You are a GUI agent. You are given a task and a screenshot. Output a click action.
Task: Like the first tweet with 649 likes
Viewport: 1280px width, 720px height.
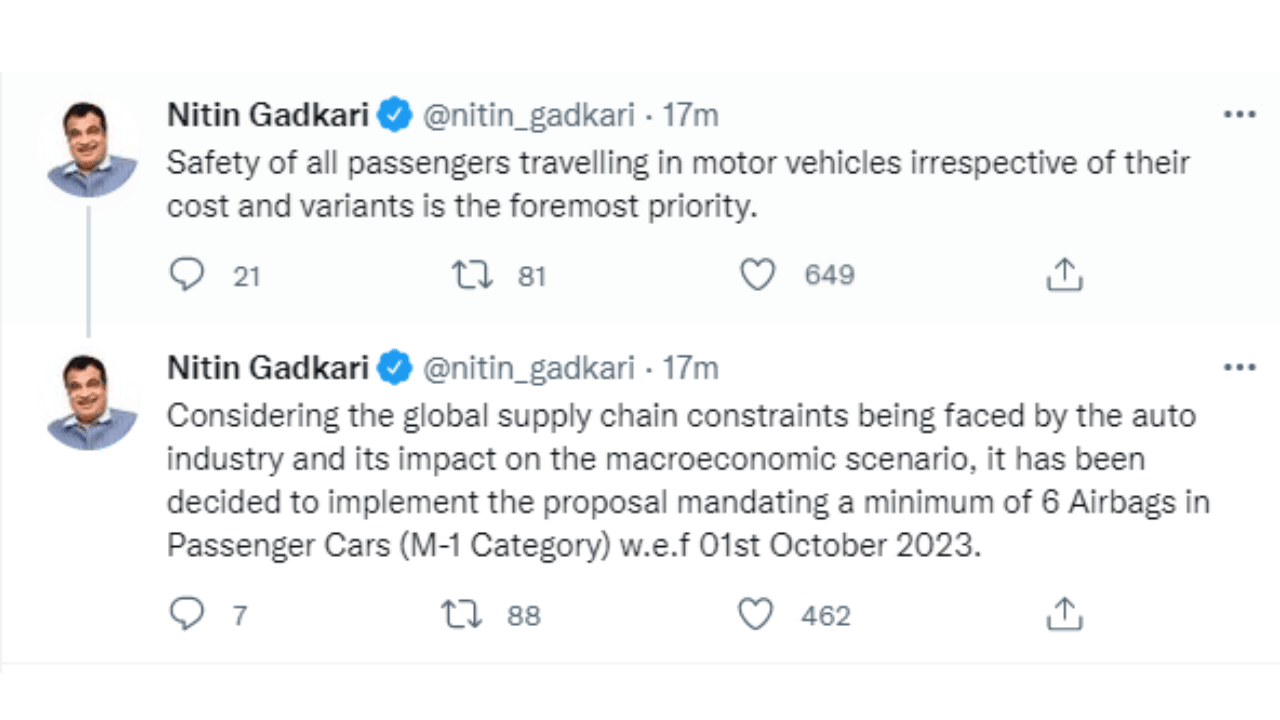tap(757, 275)
